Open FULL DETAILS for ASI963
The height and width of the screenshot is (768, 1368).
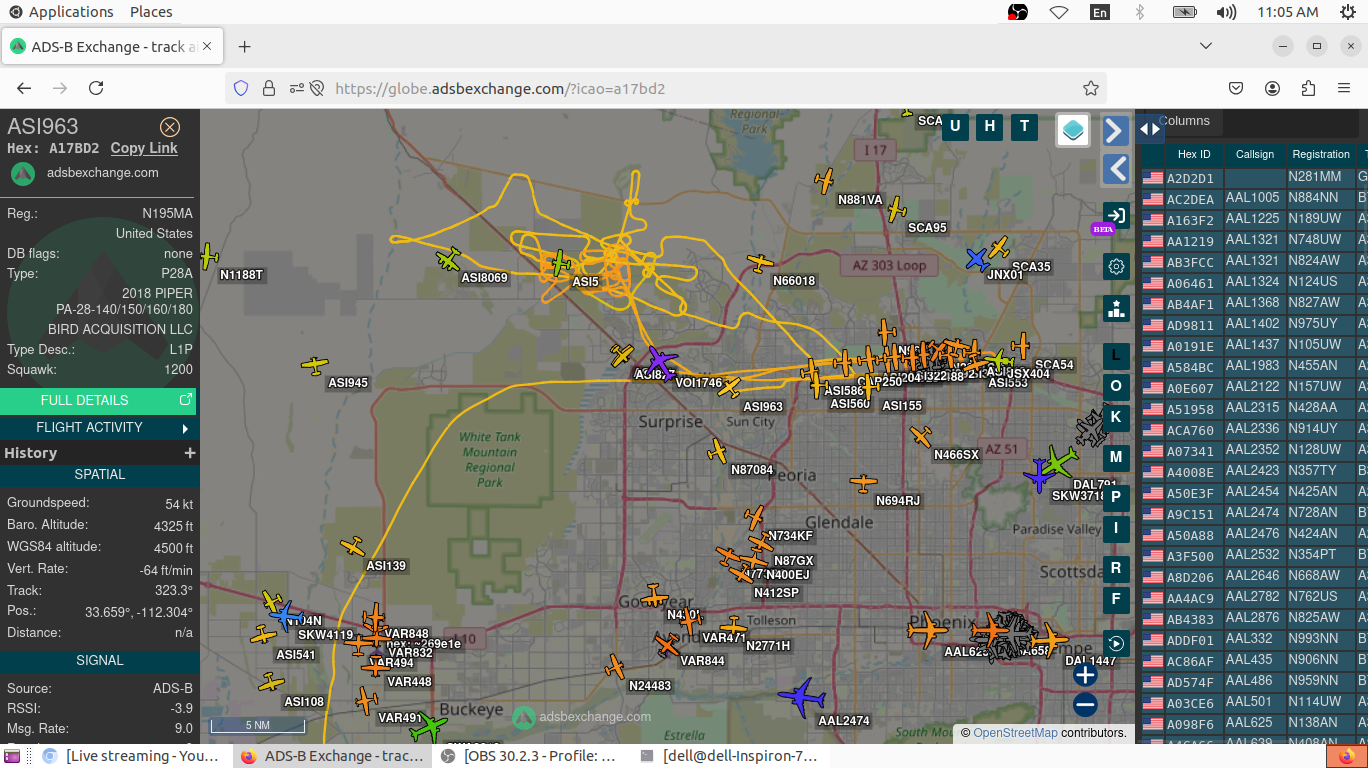[x=98, y=400]
